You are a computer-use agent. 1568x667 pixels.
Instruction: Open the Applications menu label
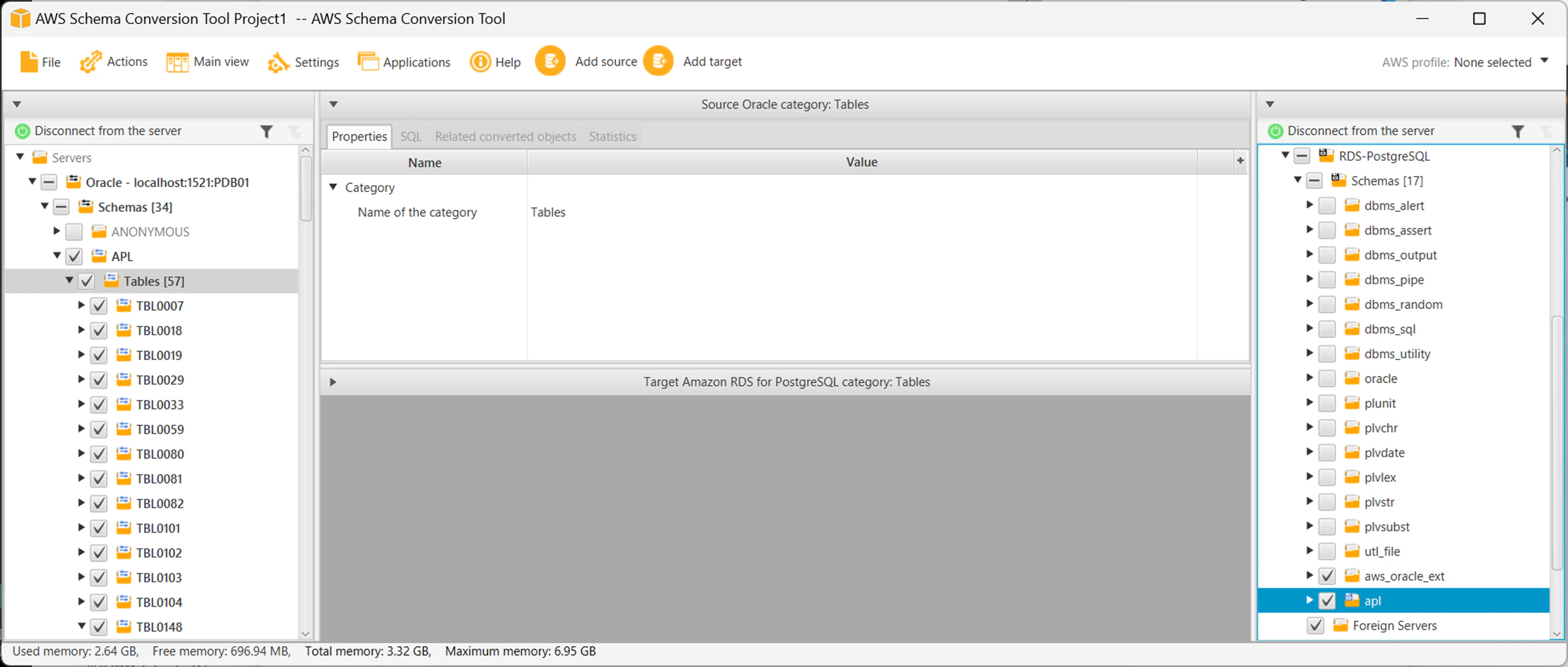[416, 62]
